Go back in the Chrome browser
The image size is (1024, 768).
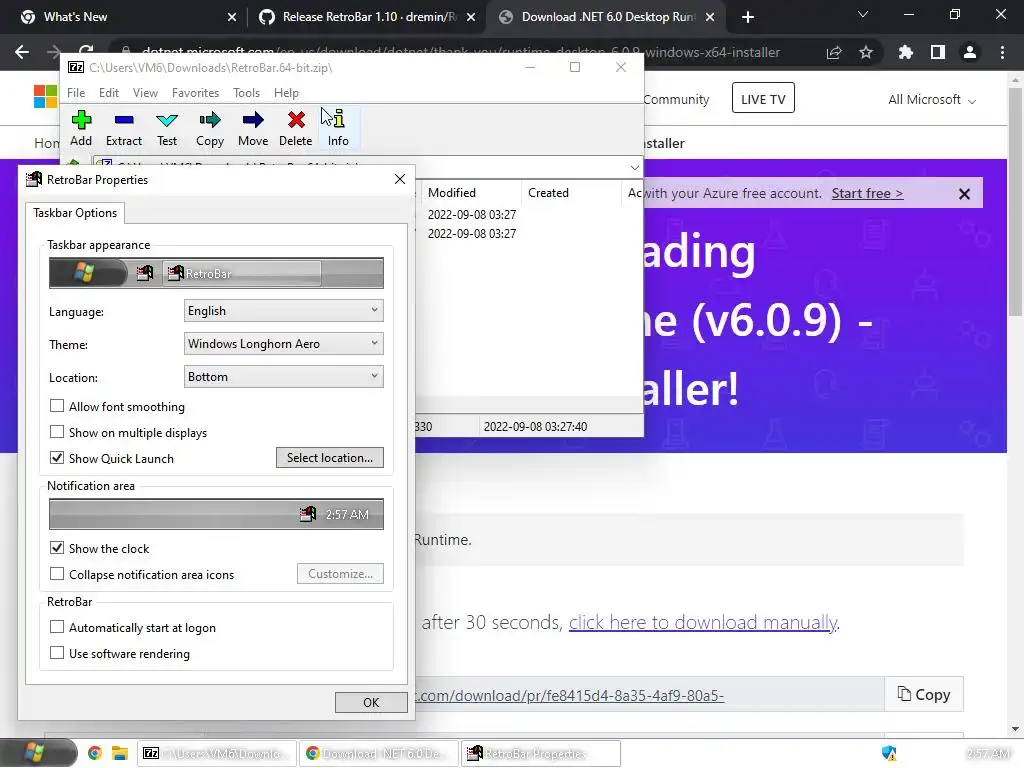pyautogui.click(x=22, y=52)
